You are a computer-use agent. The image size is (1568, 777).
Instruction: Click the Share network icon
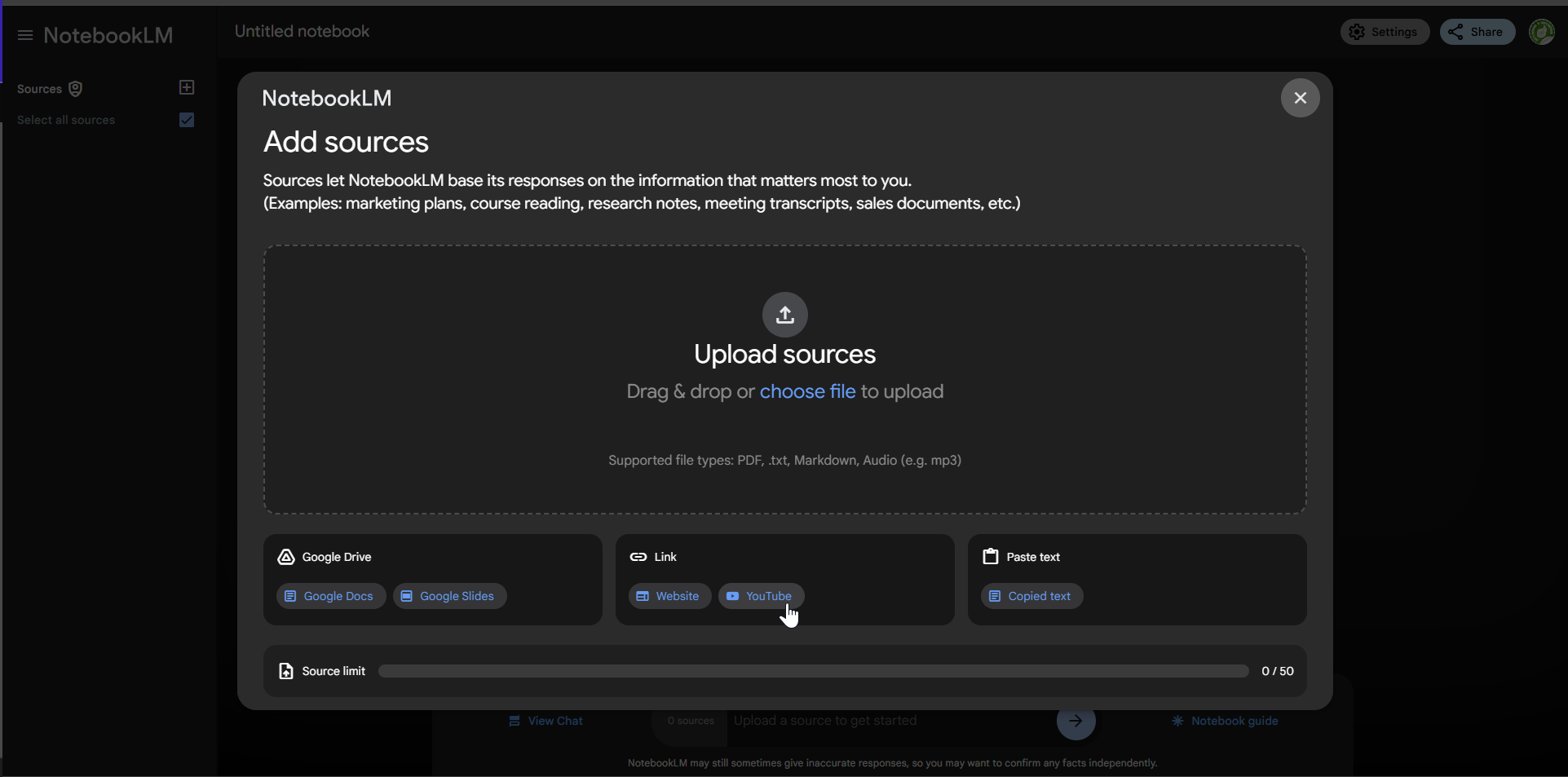(1455, 32)
